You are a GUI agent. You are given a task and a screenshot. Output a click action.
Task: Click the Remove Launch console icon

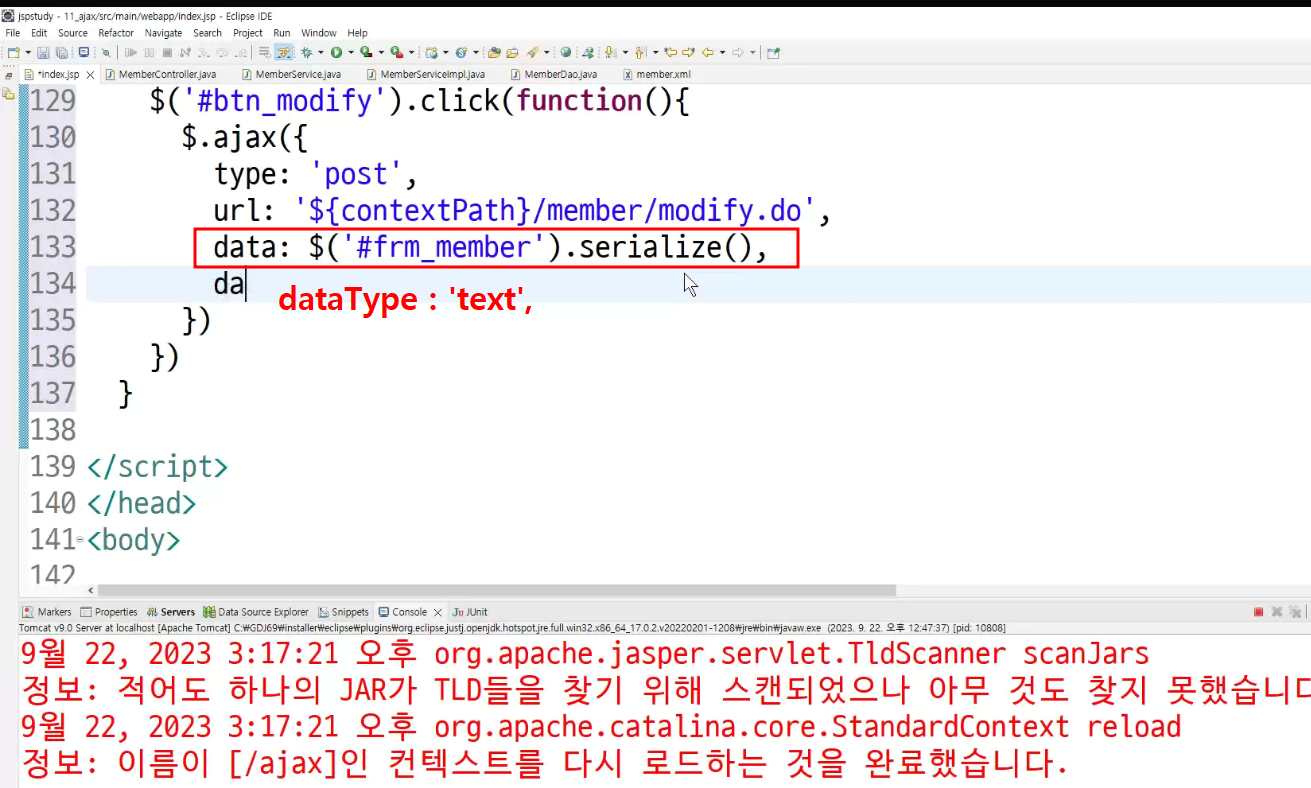click(x=1276, y=612)
